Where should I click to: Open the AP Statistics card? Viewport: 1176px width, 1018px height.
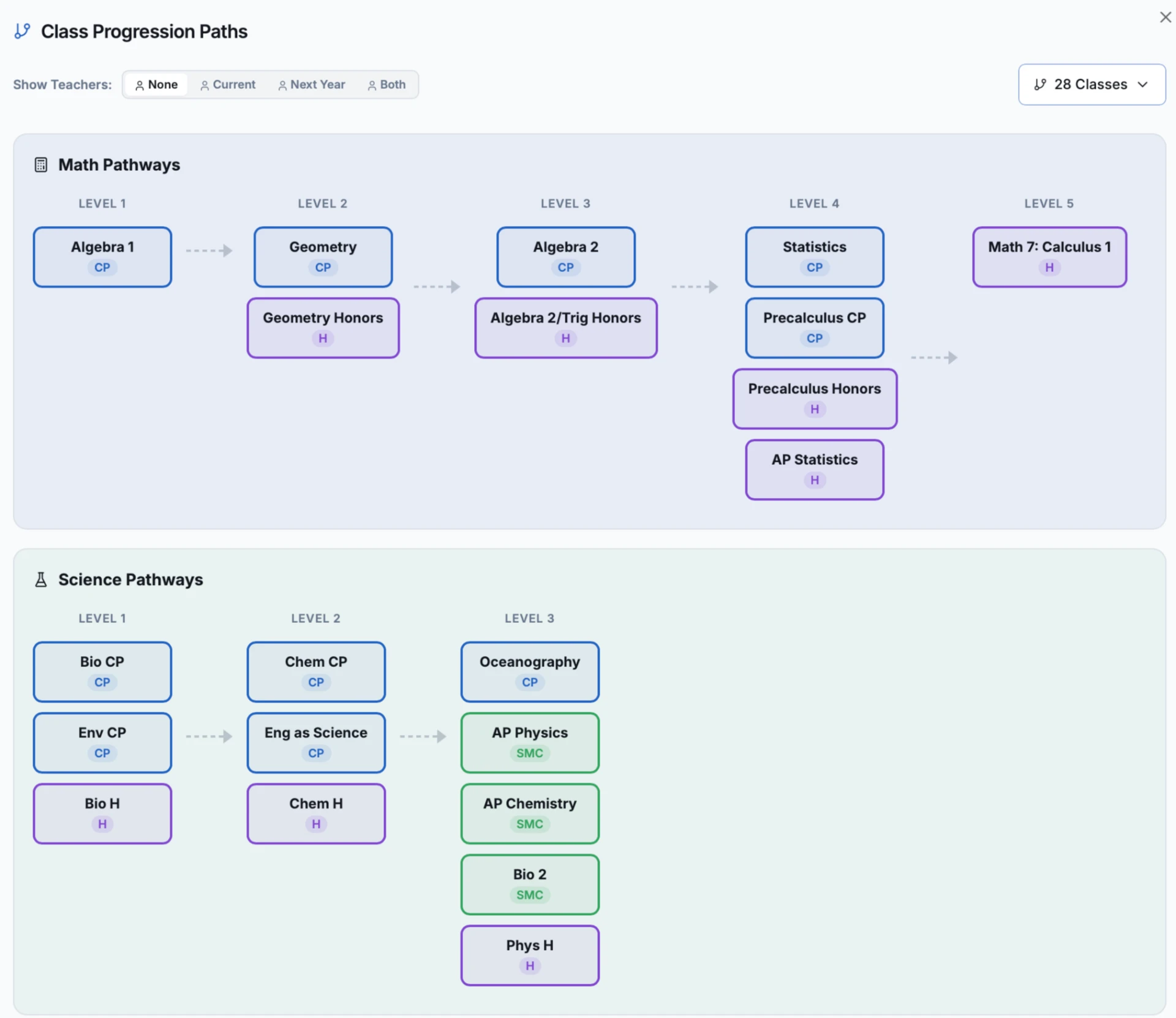[814, 470]
